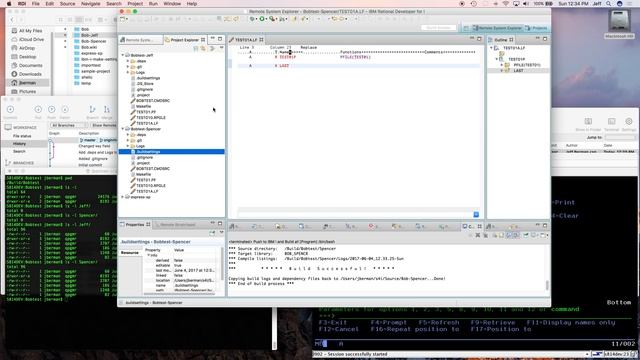Toggle Scroll Lock in Console toolbar
Viewport: 640px width, 360px height.
tap(502, 235)
